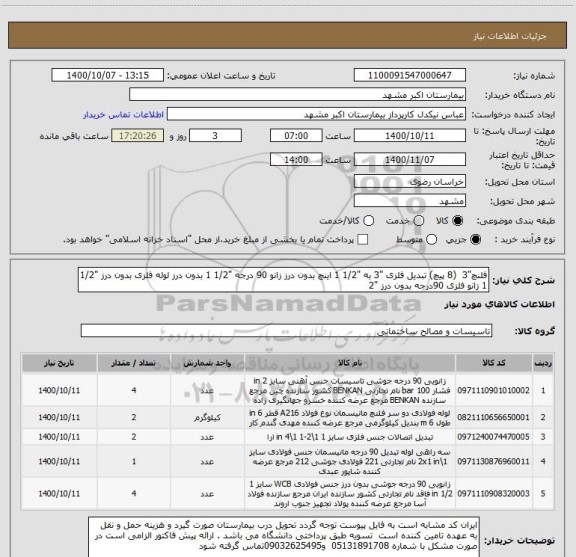Click row 4 product name سه راهی لوله تبدیل
576x557 pixels.
coord(350,461)
